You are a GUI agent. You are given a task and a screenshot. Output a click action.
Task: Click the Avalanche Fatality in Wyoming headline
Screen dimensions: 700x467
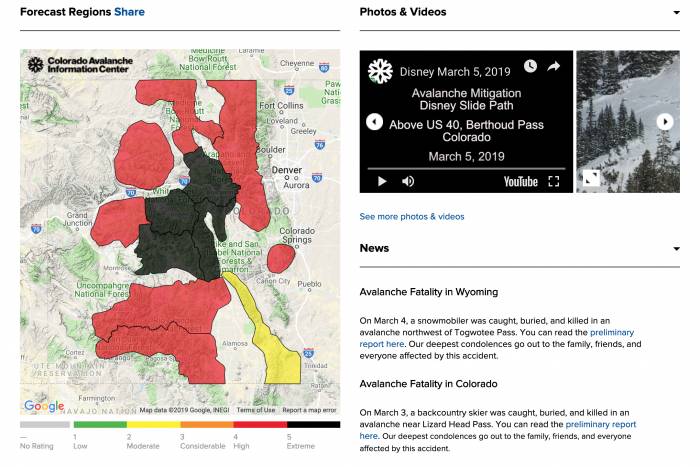pos(429,292)
